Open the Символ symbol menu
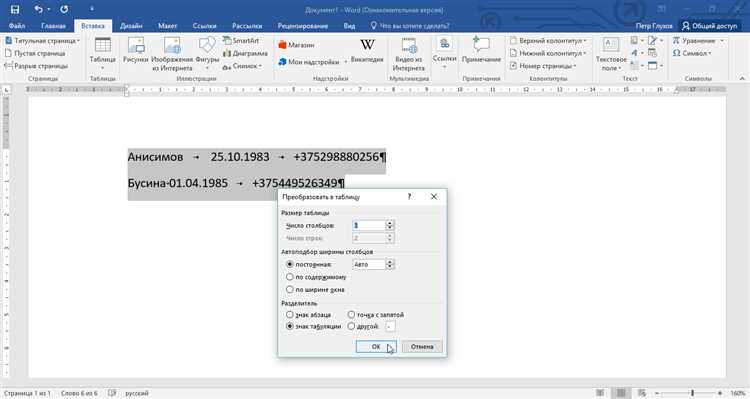750x399 pixels. [692, 54]
